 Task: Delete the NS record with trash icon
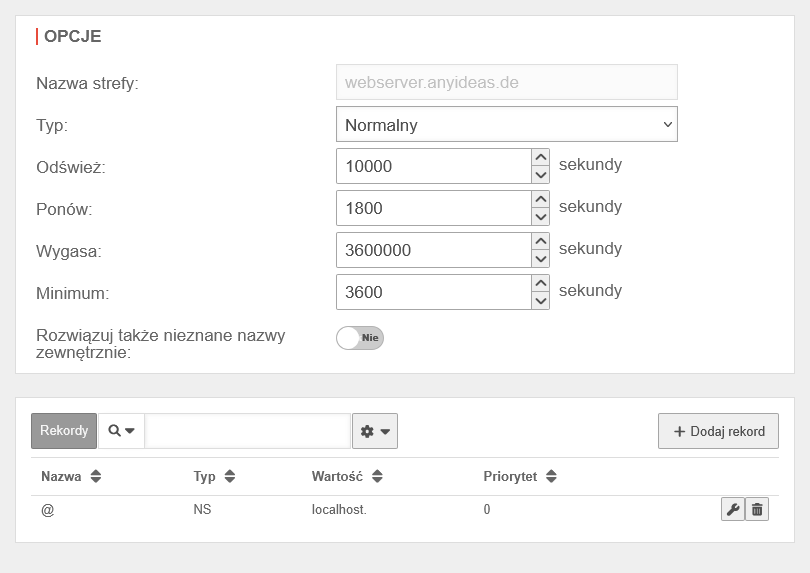757,509
